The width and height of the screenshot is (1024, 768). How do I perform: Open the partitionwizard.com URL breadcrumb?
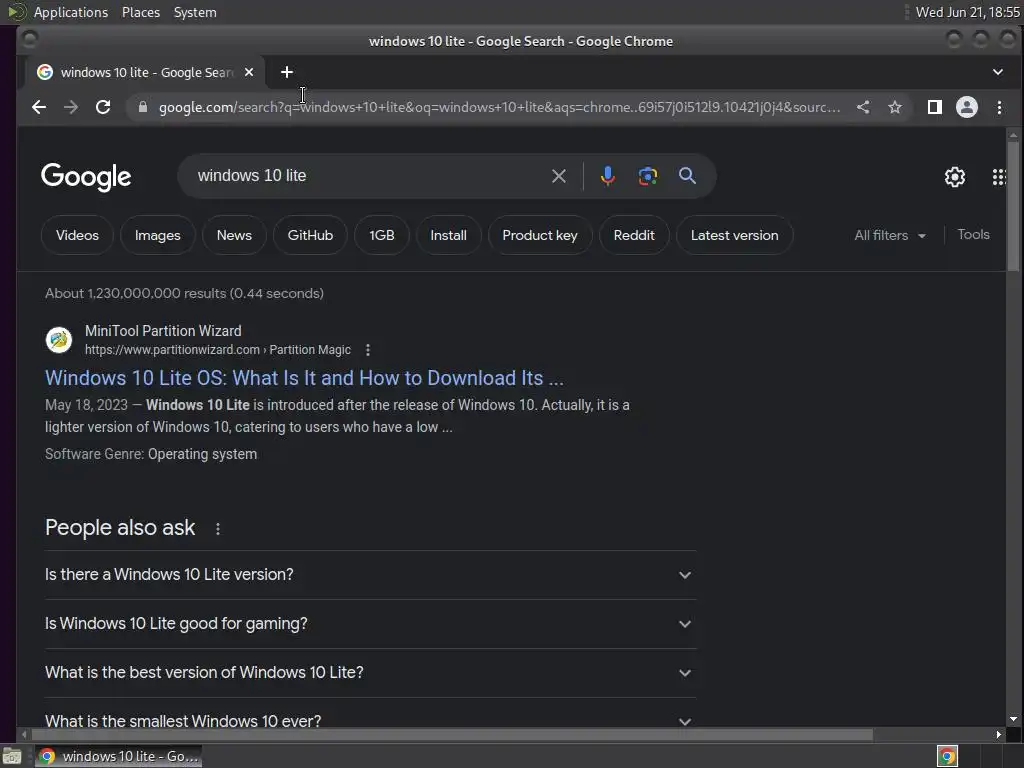point(217,350)
